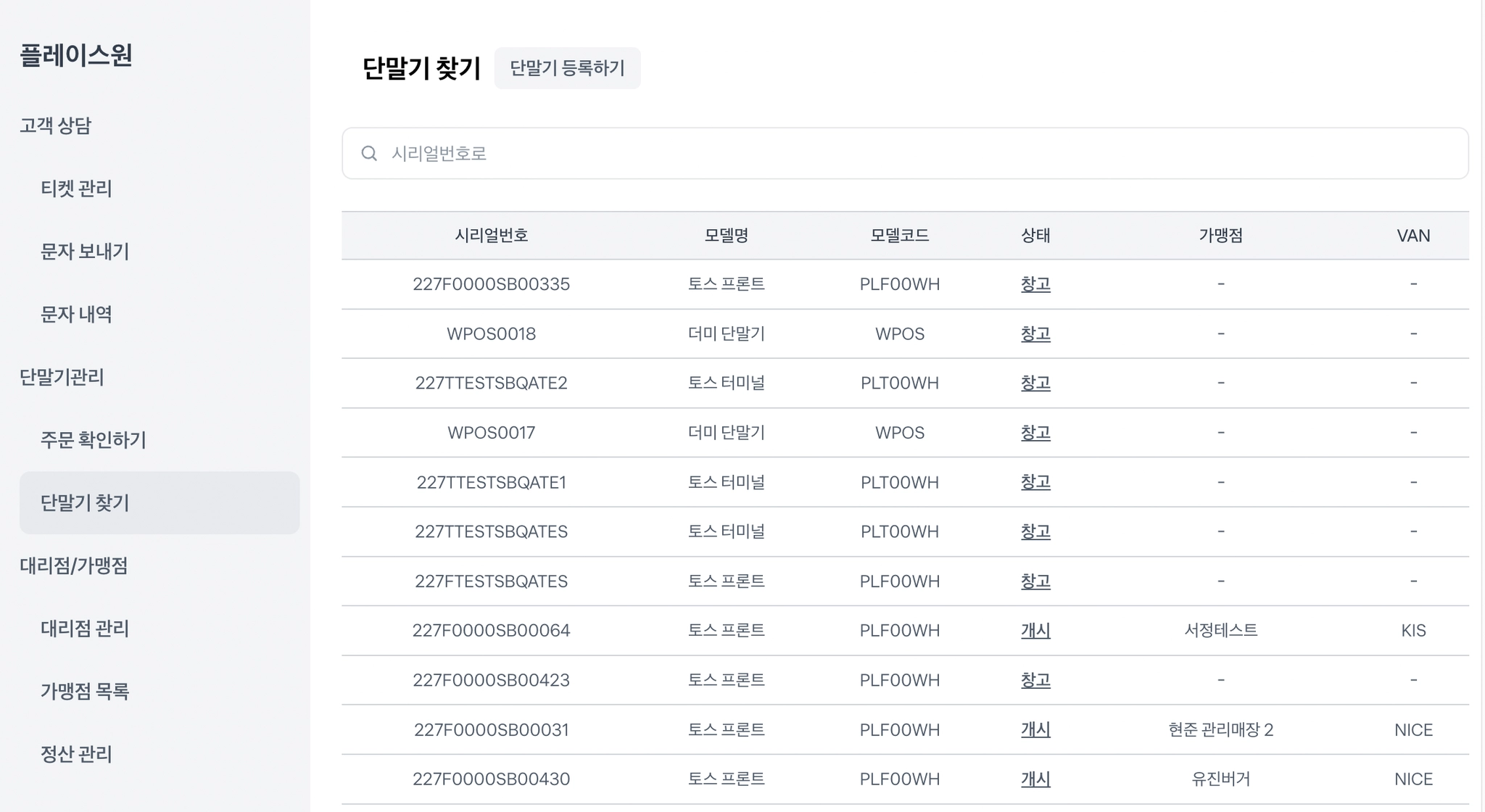The width and height of the screenshot is (1485, 812).
Task: Click the serial number search field
Action: pyautogui.click(x=914, y=154)
